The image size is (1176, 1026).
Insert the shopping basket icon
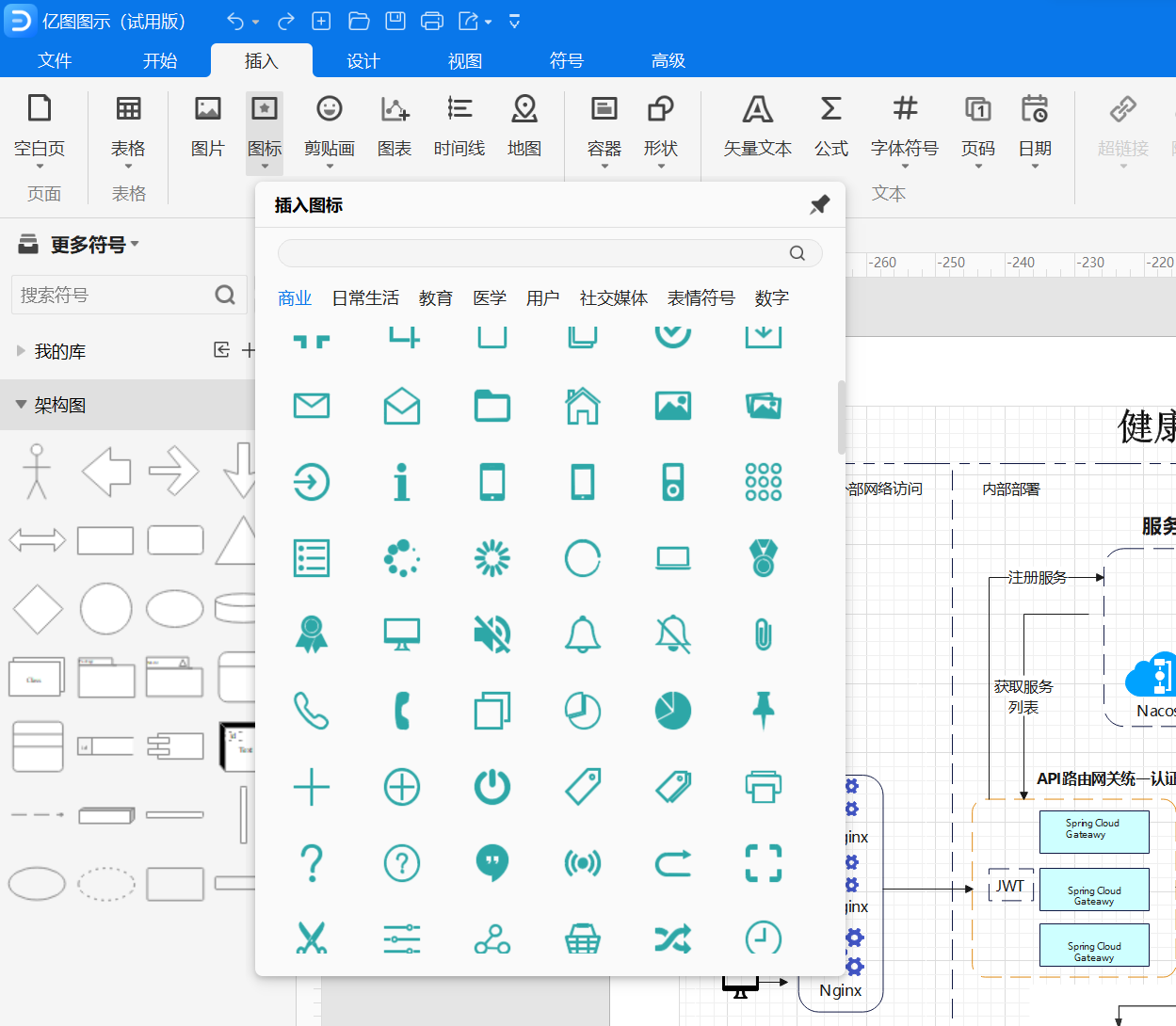click(583, 938)
